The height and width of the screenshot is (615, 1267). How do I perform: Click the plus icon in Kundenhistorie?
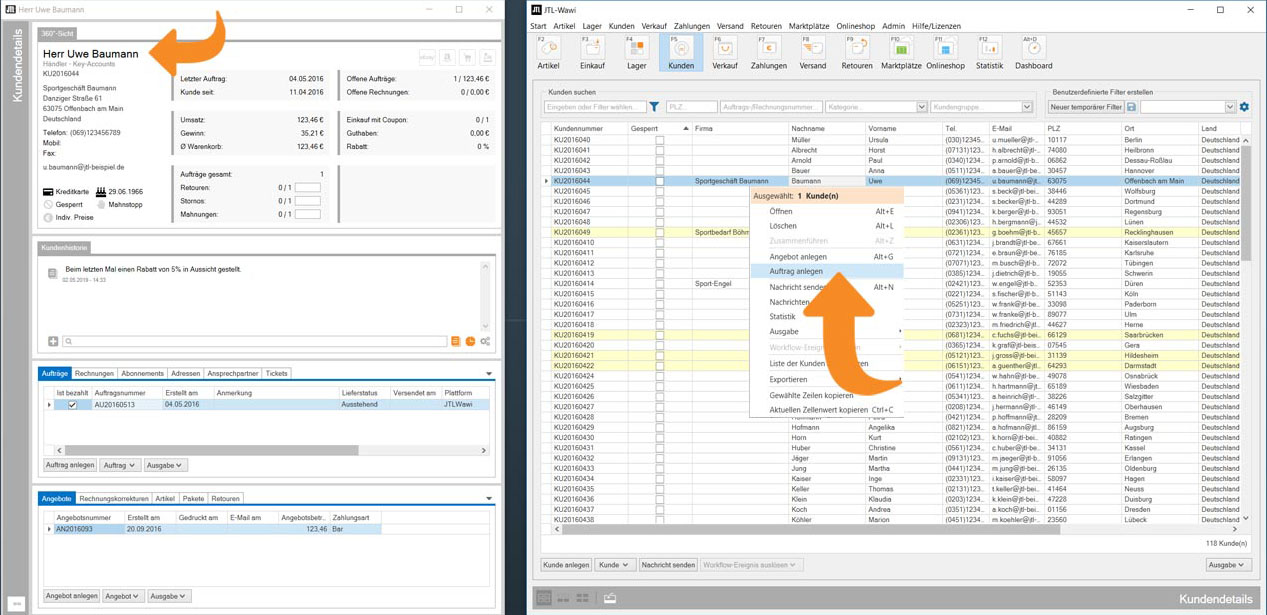tap(53, 342)
